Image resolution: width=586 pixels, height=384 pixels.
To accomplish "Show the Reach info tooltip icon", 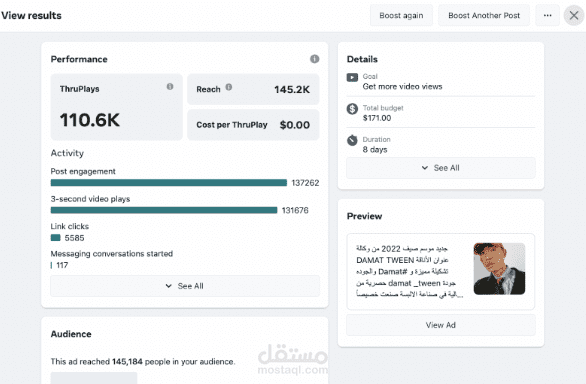I will (229, 87).
